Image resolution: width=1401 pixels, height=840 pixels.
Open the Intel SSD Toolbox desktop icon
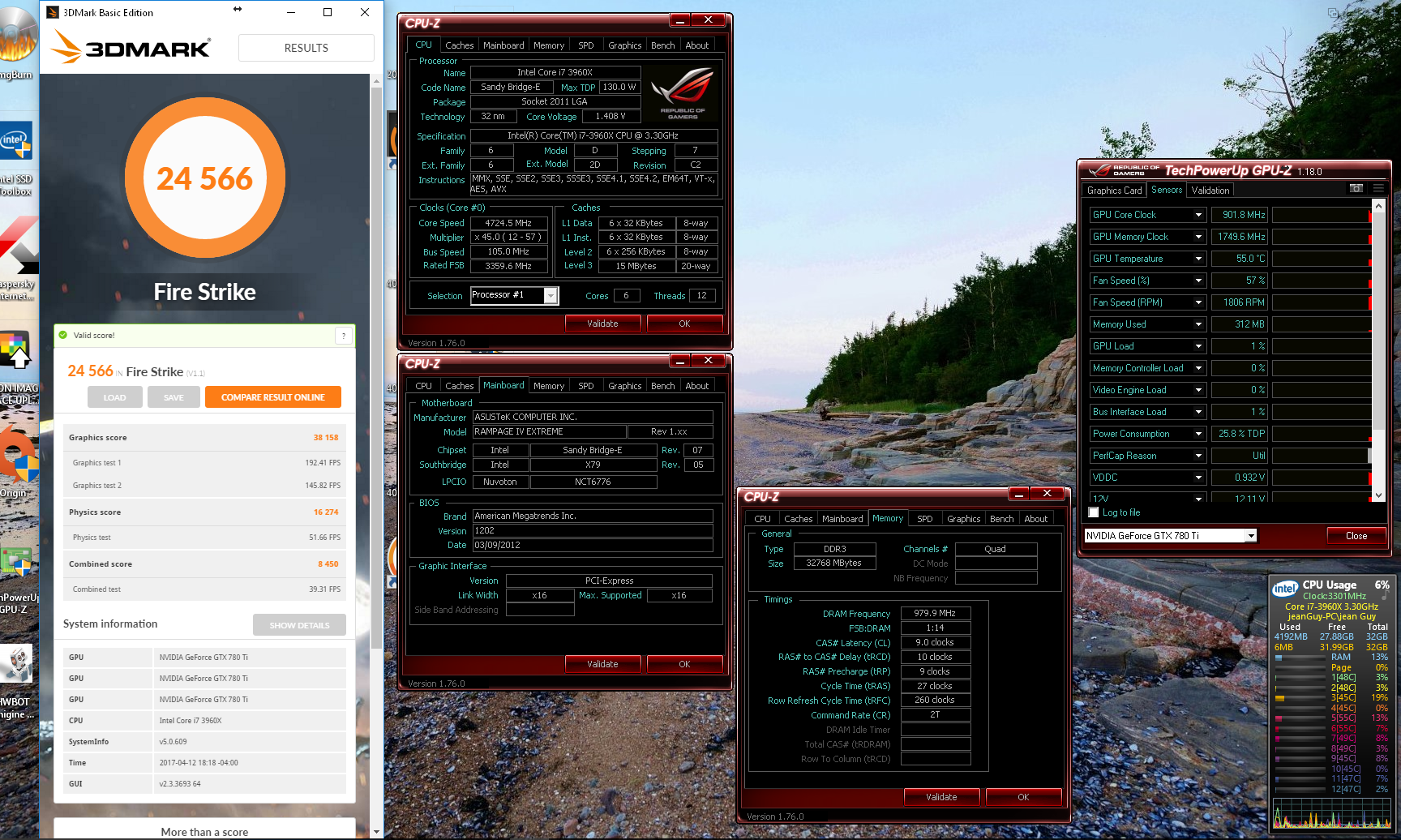click(16, 158)
